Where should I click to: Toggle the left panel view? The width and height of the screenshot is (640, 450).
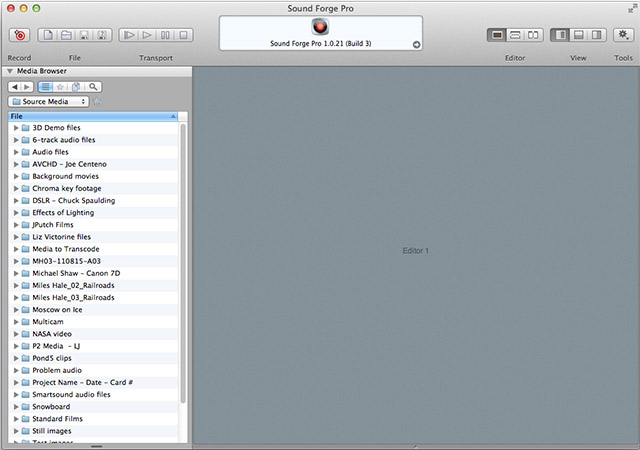coord(560,35)
